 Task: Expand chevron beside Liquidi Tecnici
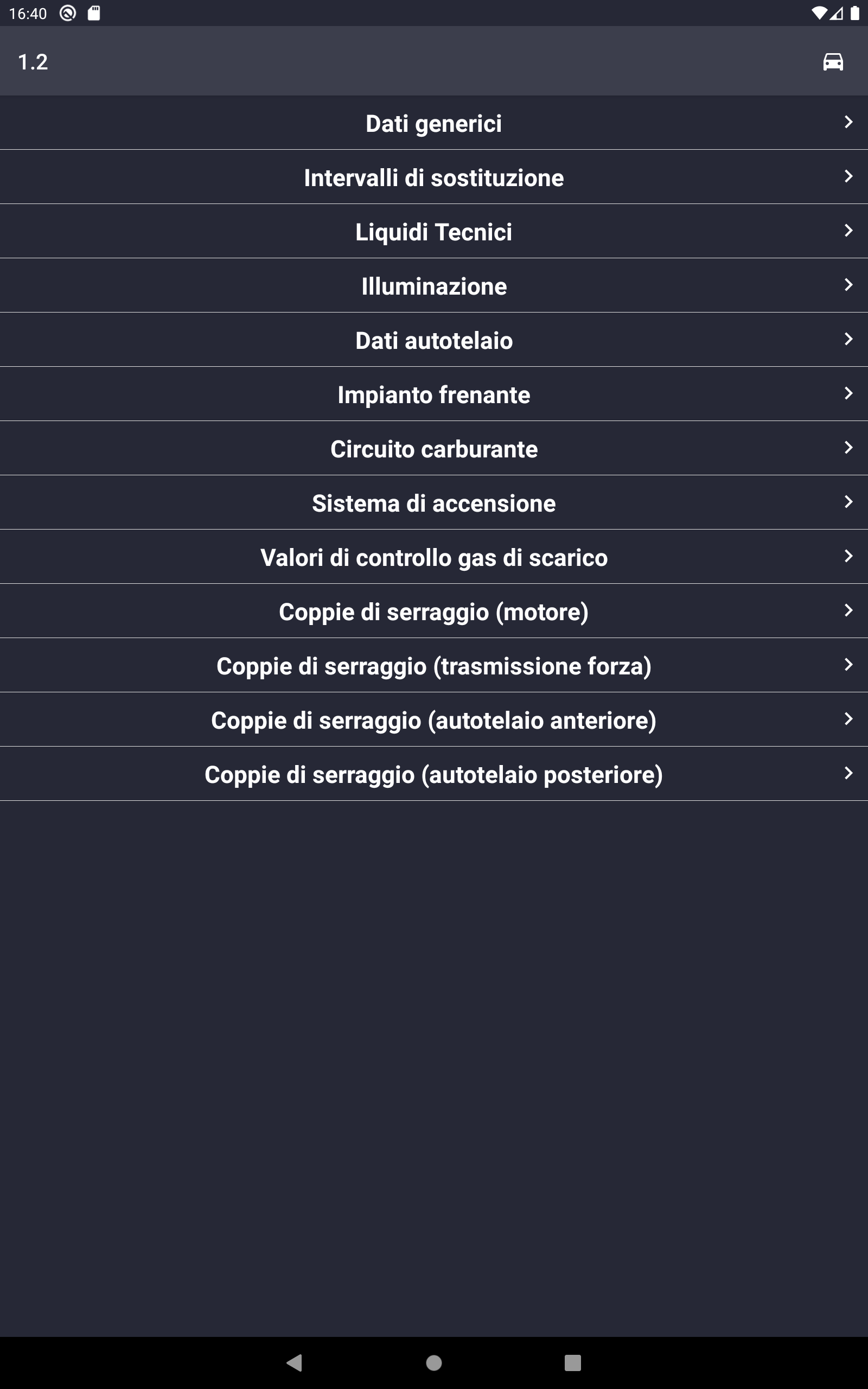848,230
